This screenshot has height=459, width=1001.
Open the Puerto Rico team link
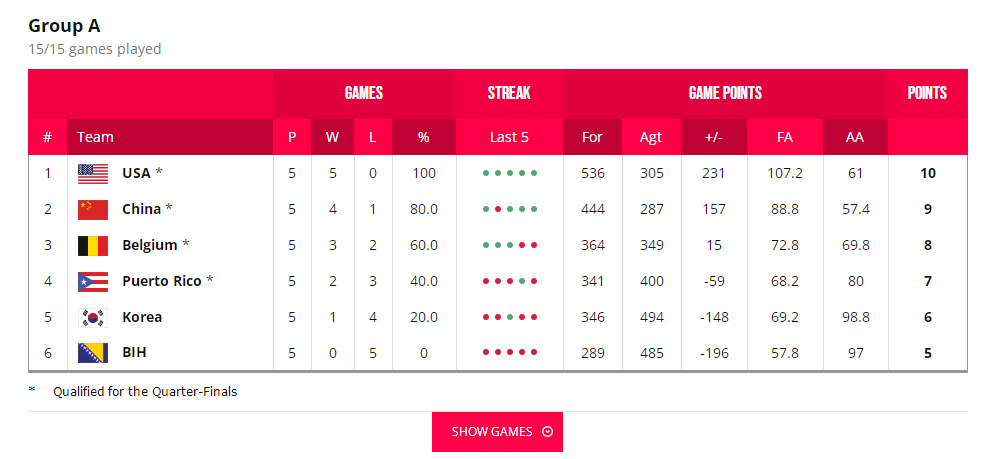(161, 281)
